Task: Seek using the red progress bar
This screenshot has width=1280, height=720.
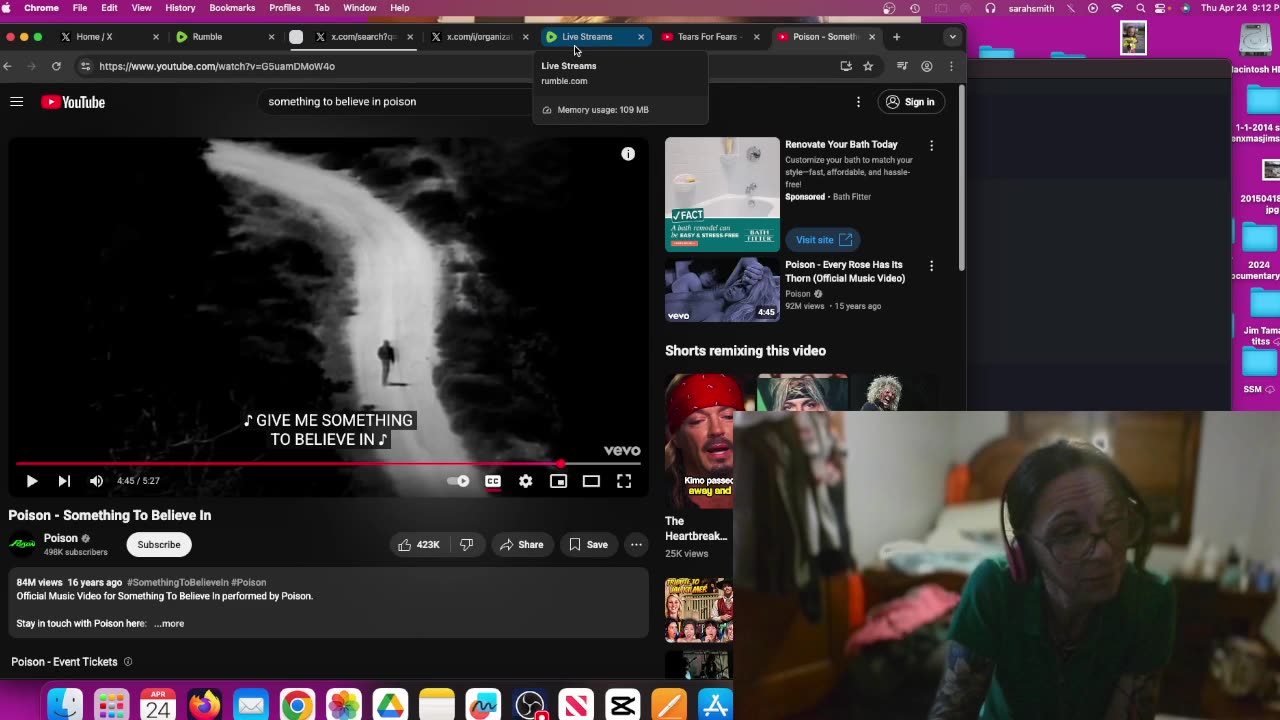Action: [328, 464]
